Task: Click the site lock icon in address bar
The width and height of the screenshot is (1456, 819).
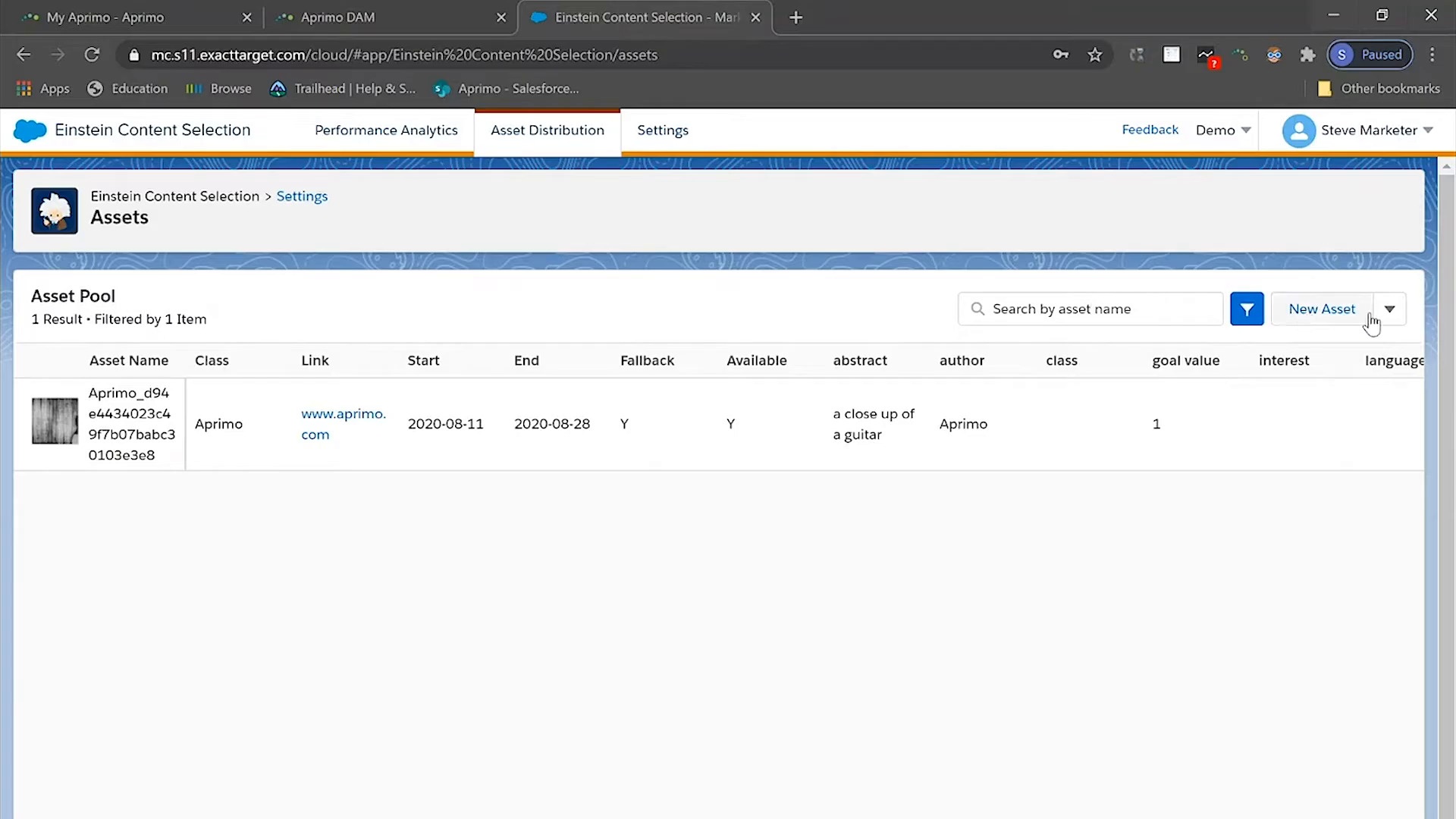Action: tap(134, 55)
